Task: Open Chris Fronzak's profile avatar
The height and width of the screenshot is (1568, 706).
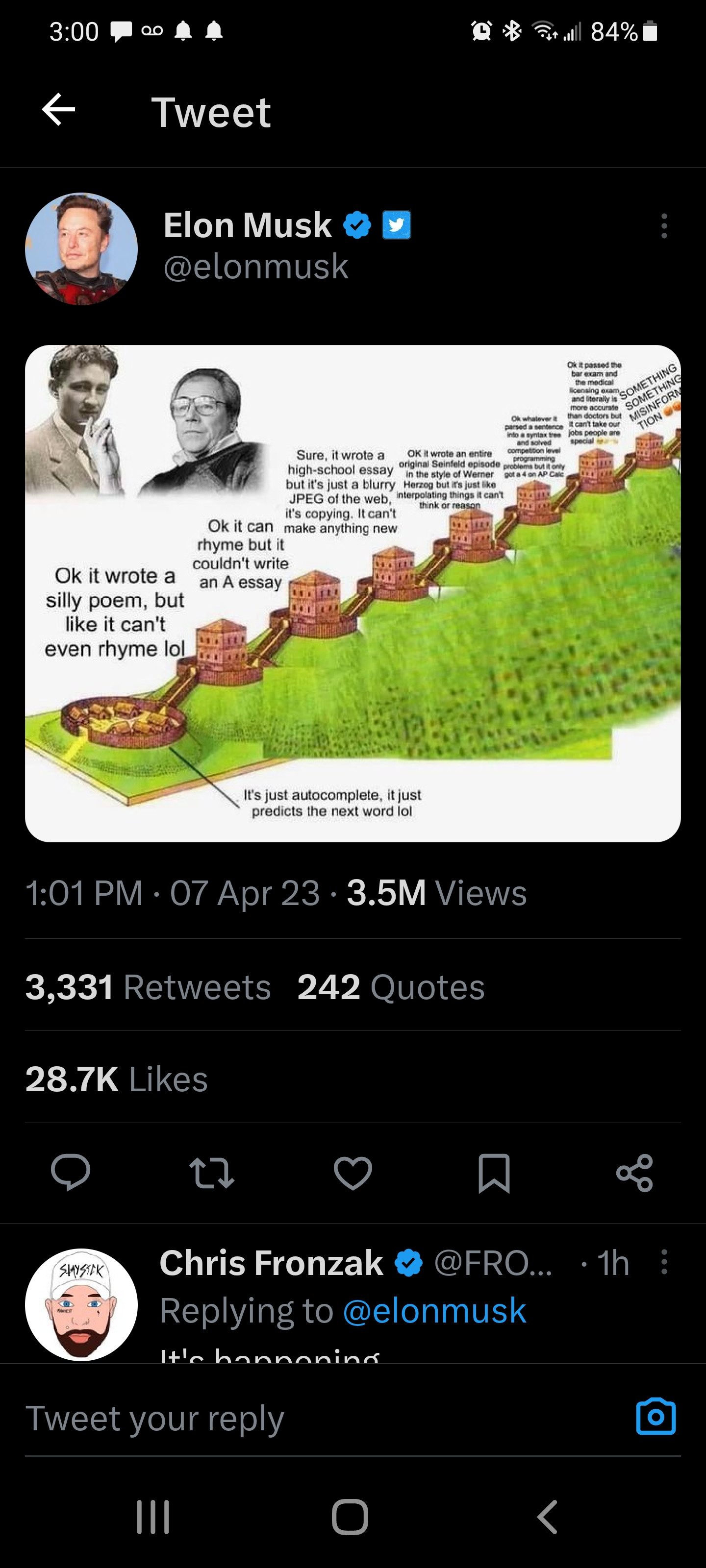Action: [x=81, y=1304]
